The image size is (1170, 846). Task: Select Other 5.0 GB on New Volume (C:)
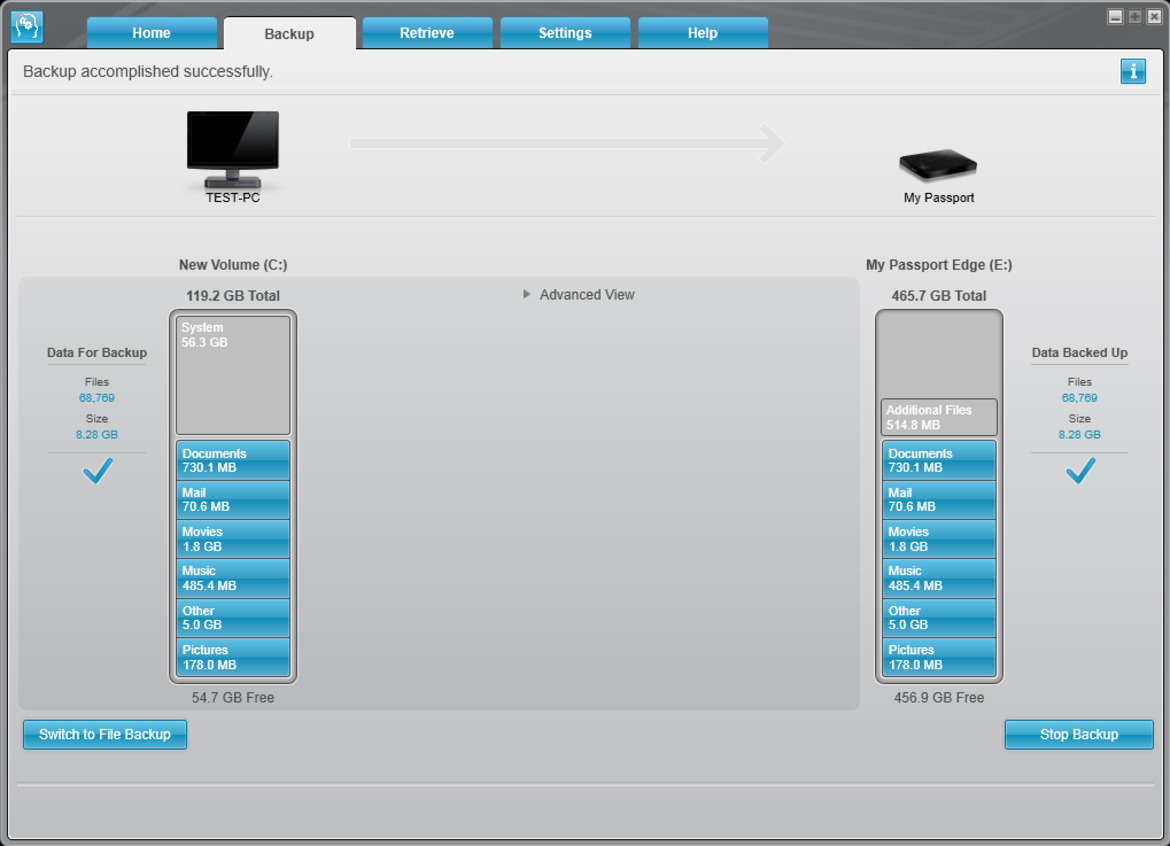point(233,618)
